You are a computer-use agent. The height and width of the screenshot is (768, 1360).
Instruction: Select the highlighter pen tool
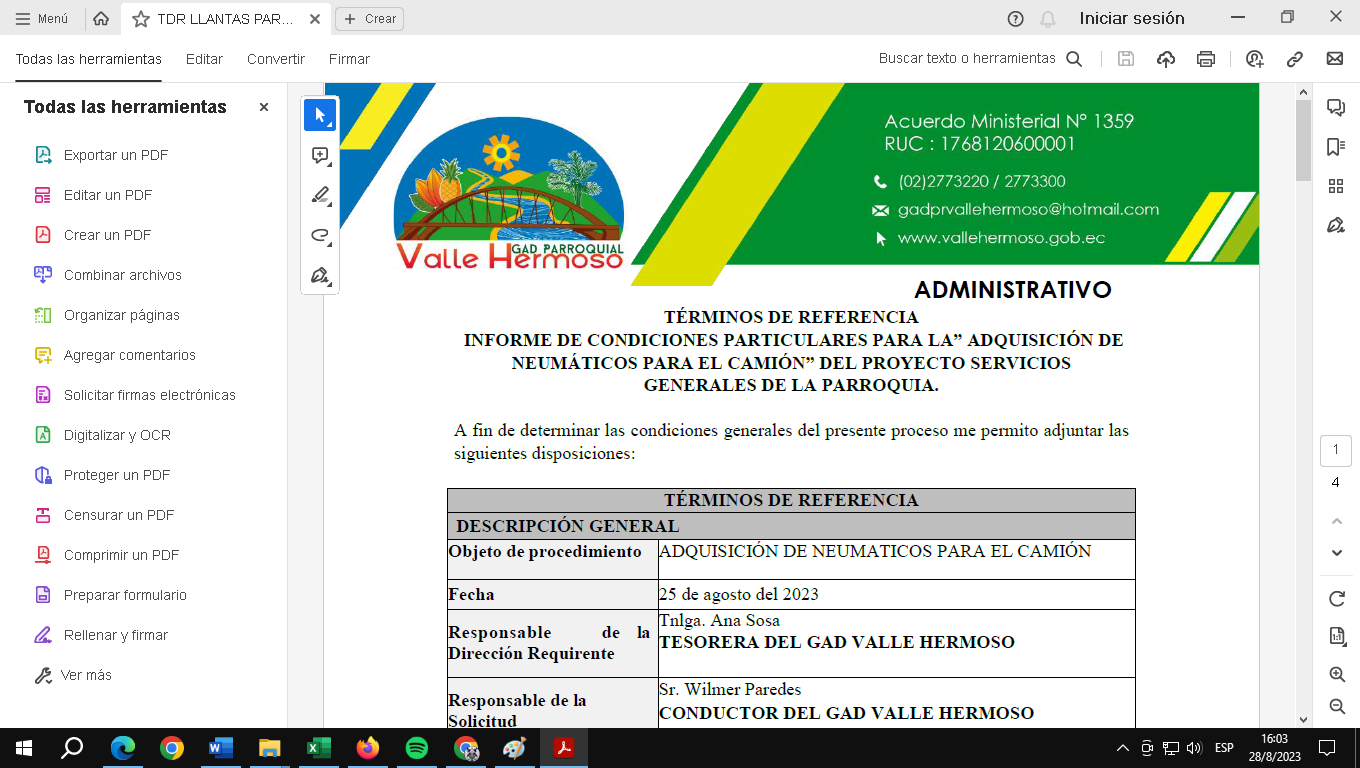pyautogui.click(x=320, y=196)
